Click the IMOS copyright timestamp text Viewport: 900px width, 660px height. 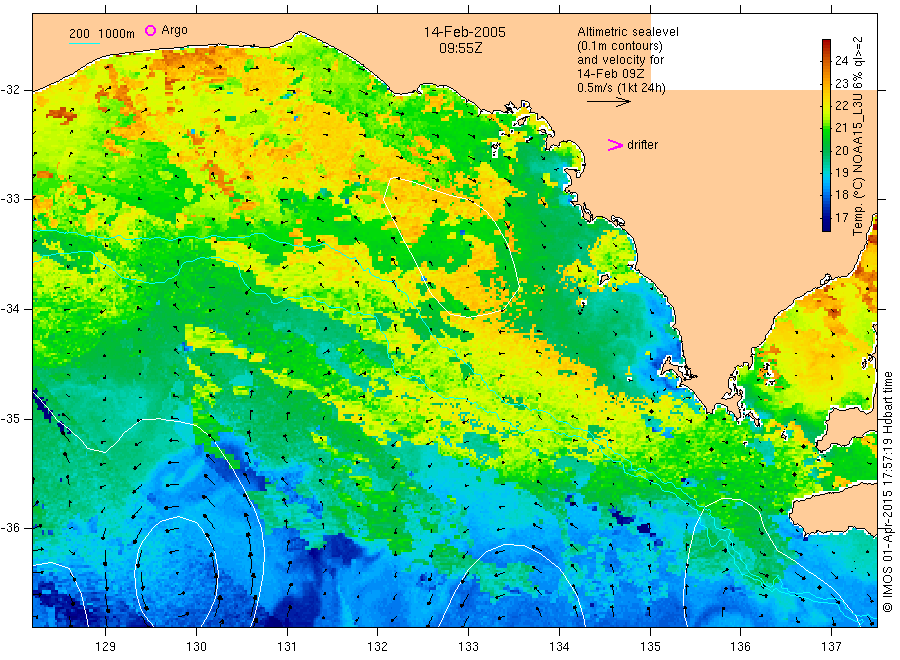(887, 491)
